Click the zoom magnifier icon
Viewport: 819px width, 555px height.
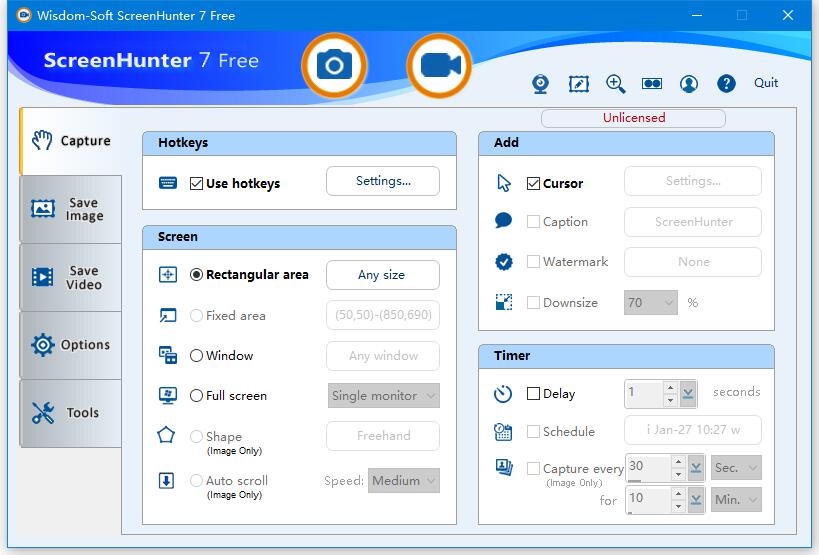615,84
